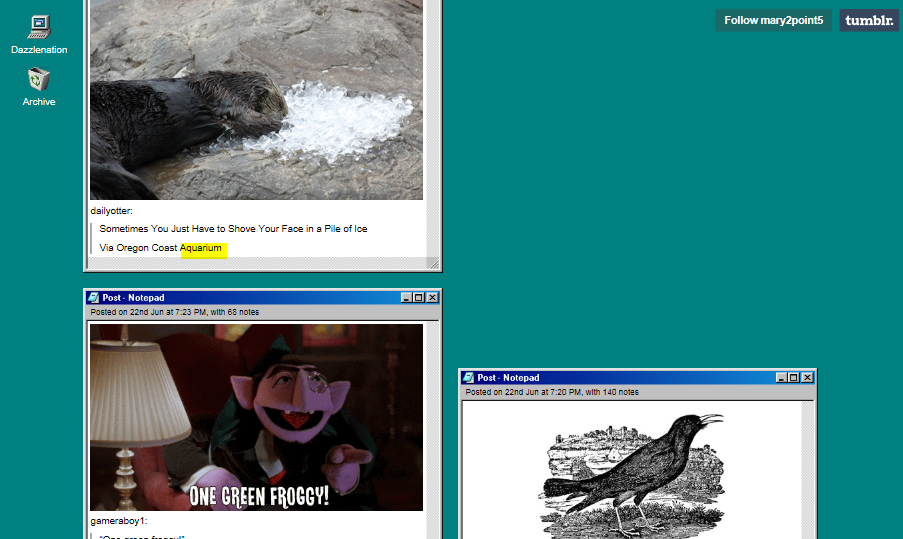Viewport: 903px width, 539px height.
Task: Click the Dazzlenation label text
Action: (x=39, y=50)
